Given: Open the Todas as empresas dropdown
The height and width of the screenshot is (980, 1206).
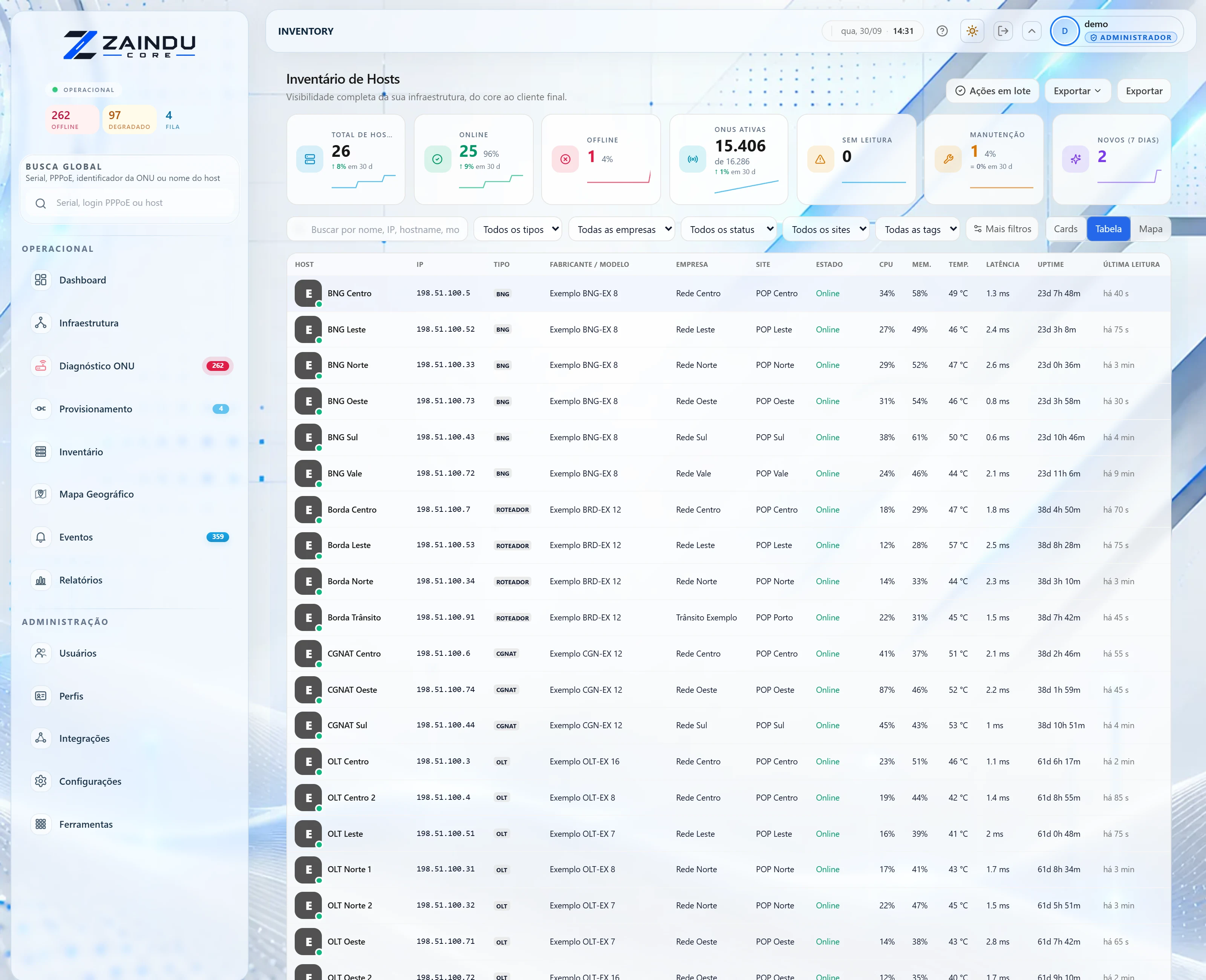Looking at the screenshot, I should (621, 229).
